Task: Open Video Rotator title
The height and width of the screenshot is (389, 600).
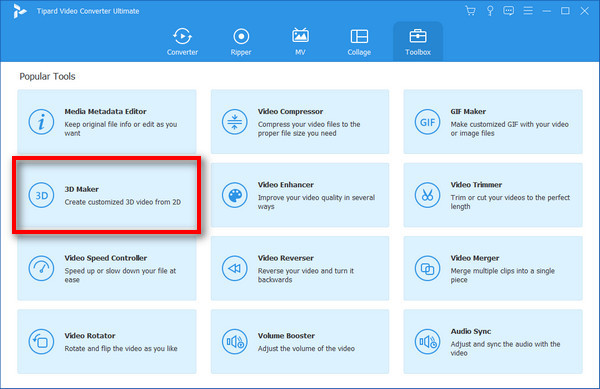Action: 90,335
